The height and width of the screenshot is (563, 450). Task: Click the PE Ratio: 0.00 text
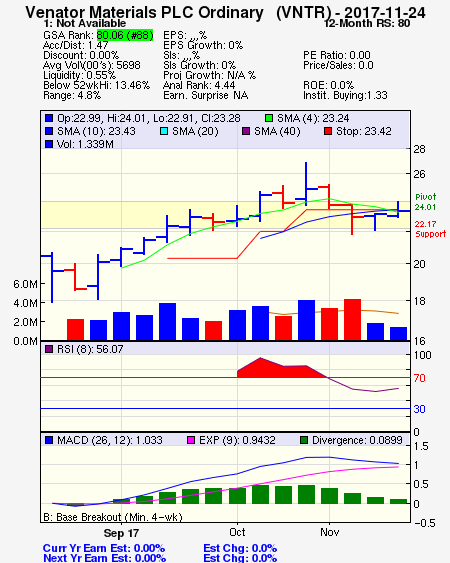point(337,55)
